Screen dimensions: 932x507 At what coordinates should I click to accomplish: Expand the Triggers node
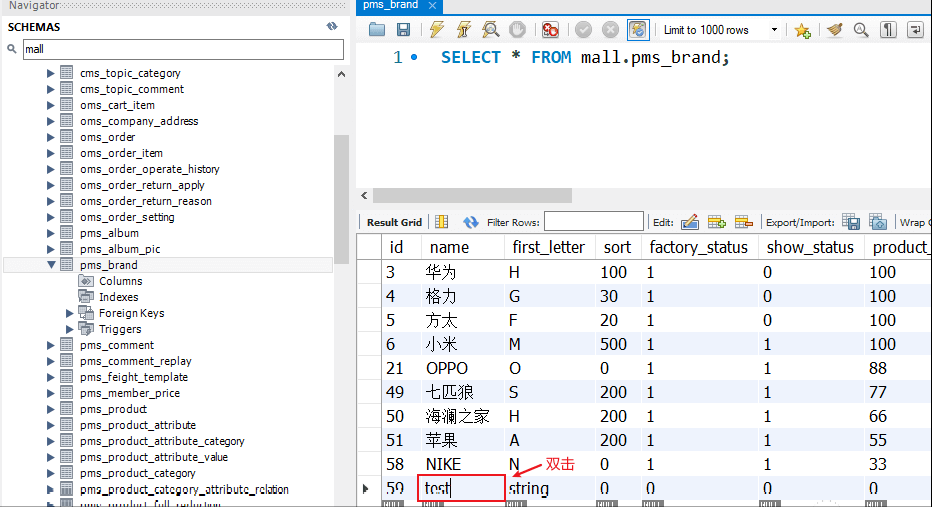(70, 329)
